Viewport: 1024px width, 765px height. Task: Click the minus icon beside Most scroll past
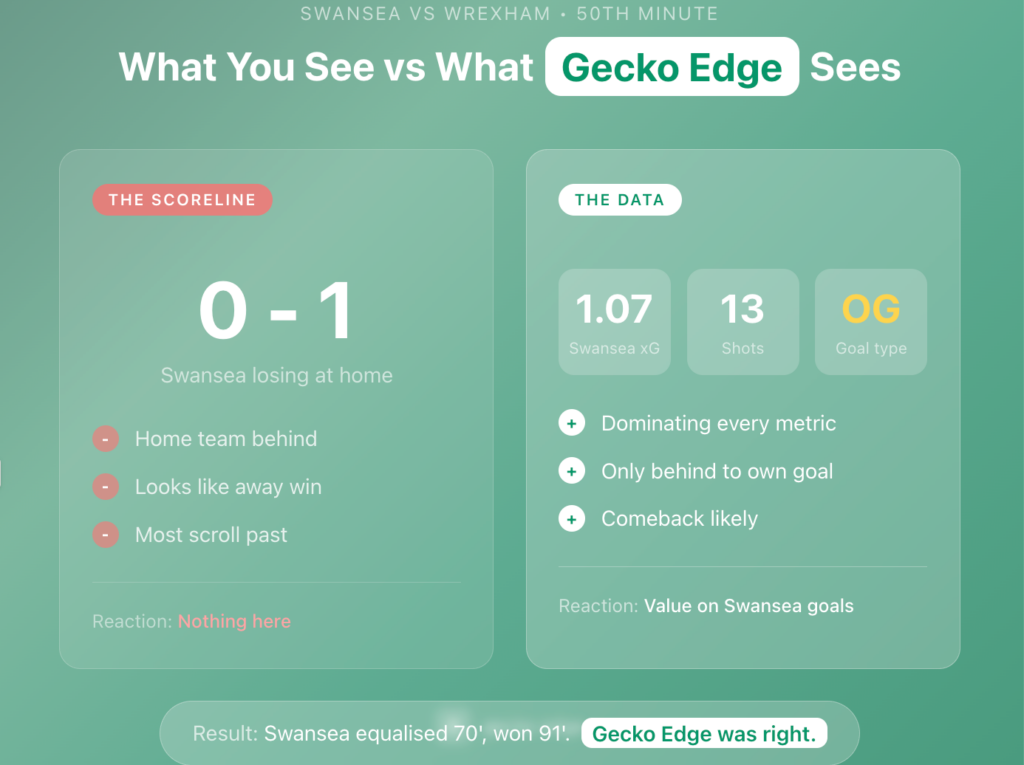[x=106, y=535]
